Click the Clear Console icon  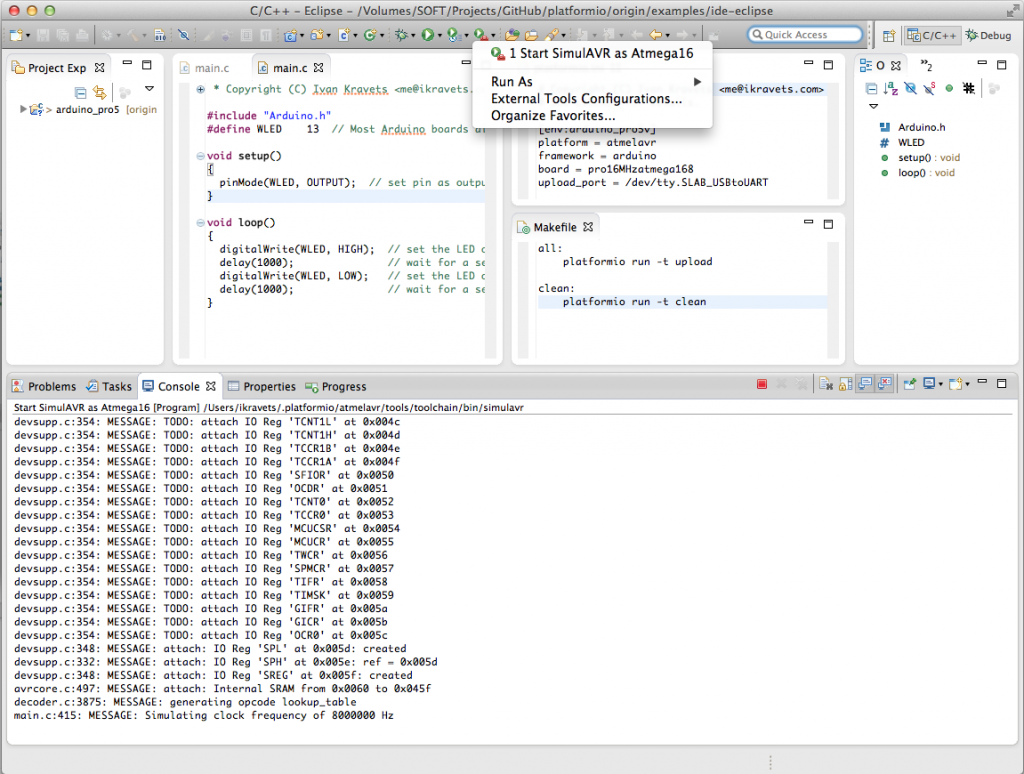click(x=825, y=384)
